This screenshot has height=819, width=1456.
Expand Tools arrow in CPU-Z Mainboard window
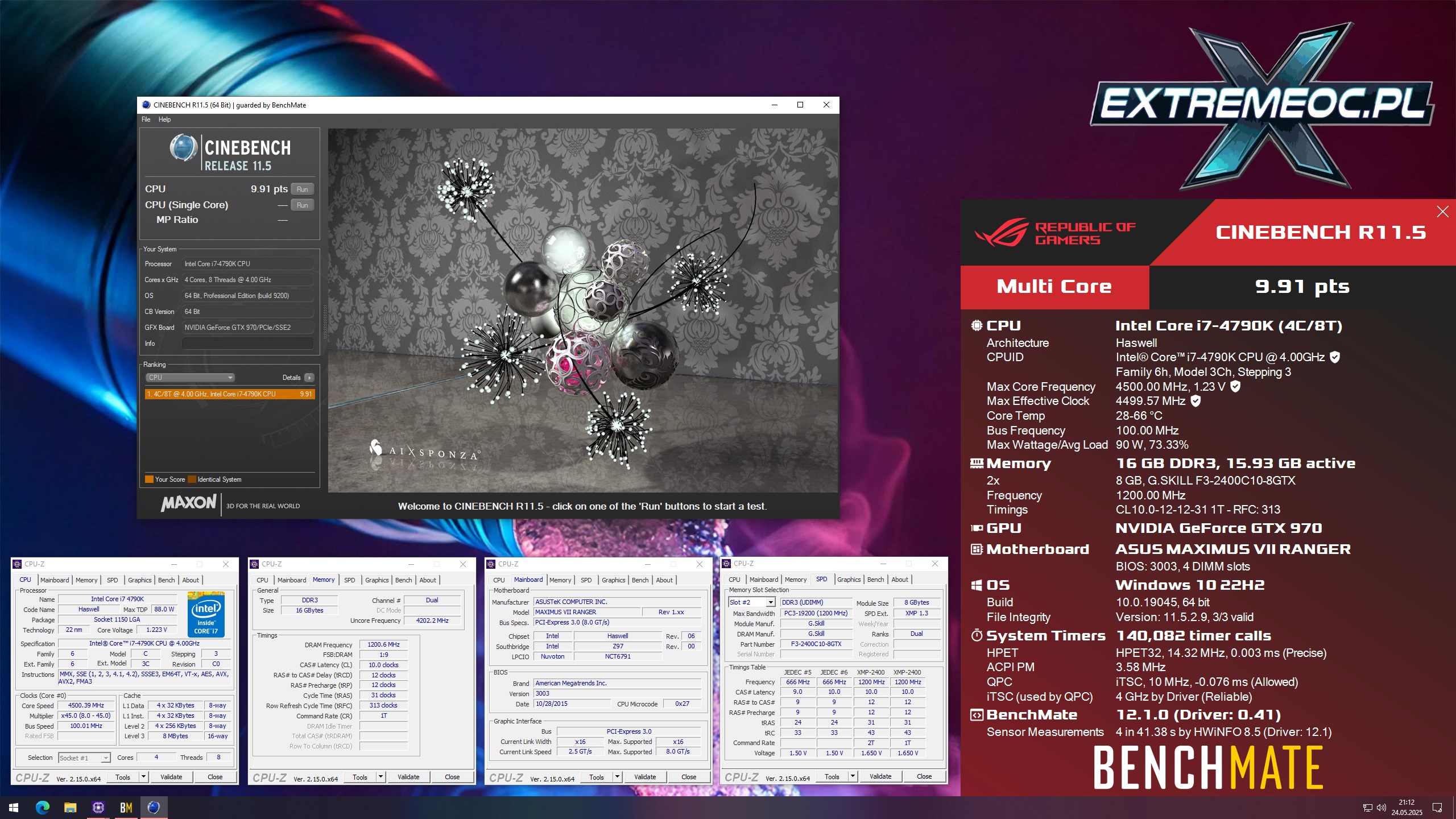tap(617, 777)
